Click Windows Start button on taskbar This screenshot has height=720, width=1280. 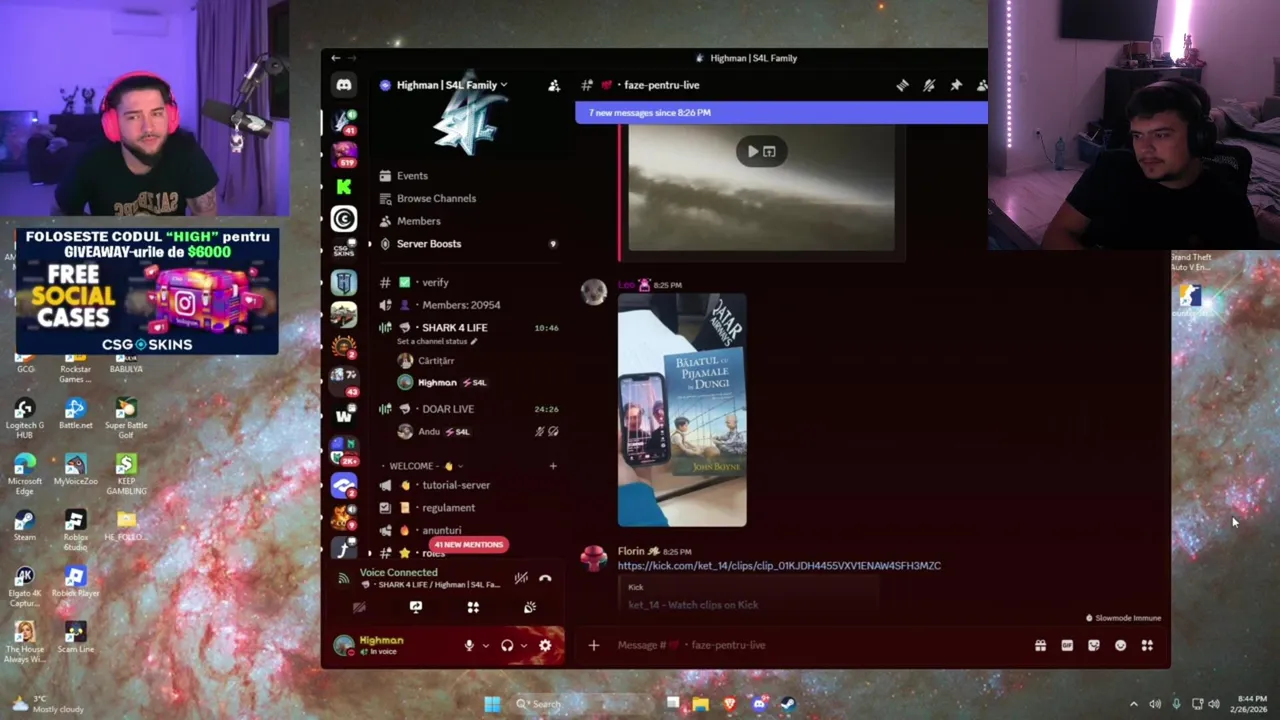click(x=492, y=704)
